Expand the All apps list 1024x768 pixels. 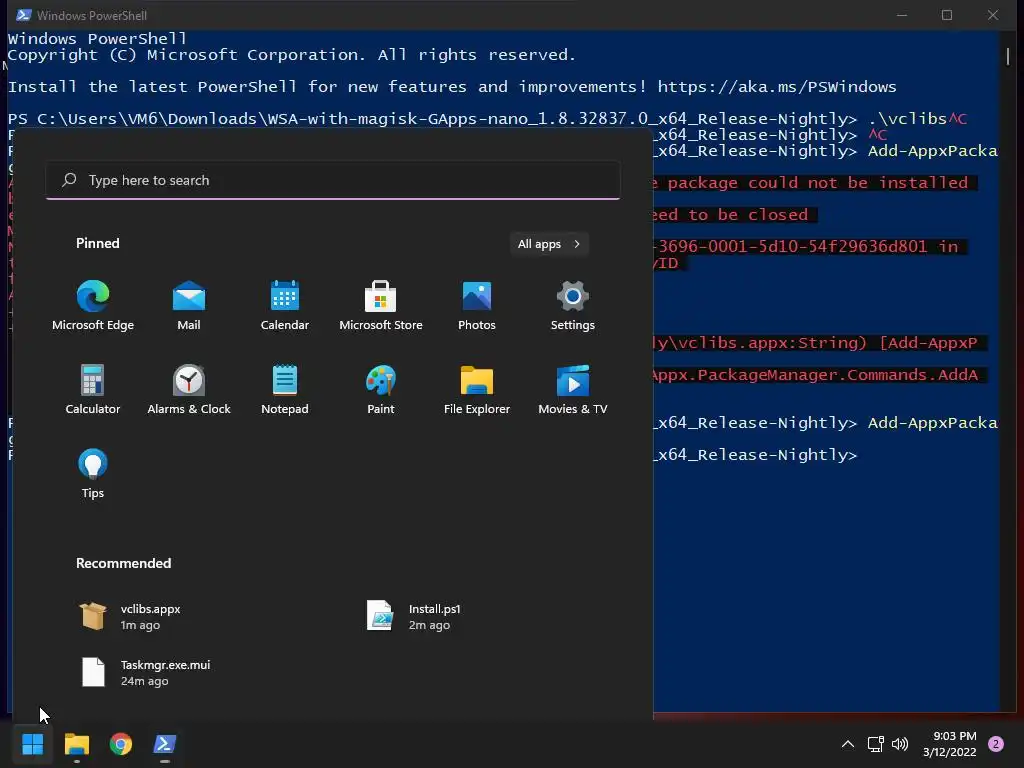549,244
